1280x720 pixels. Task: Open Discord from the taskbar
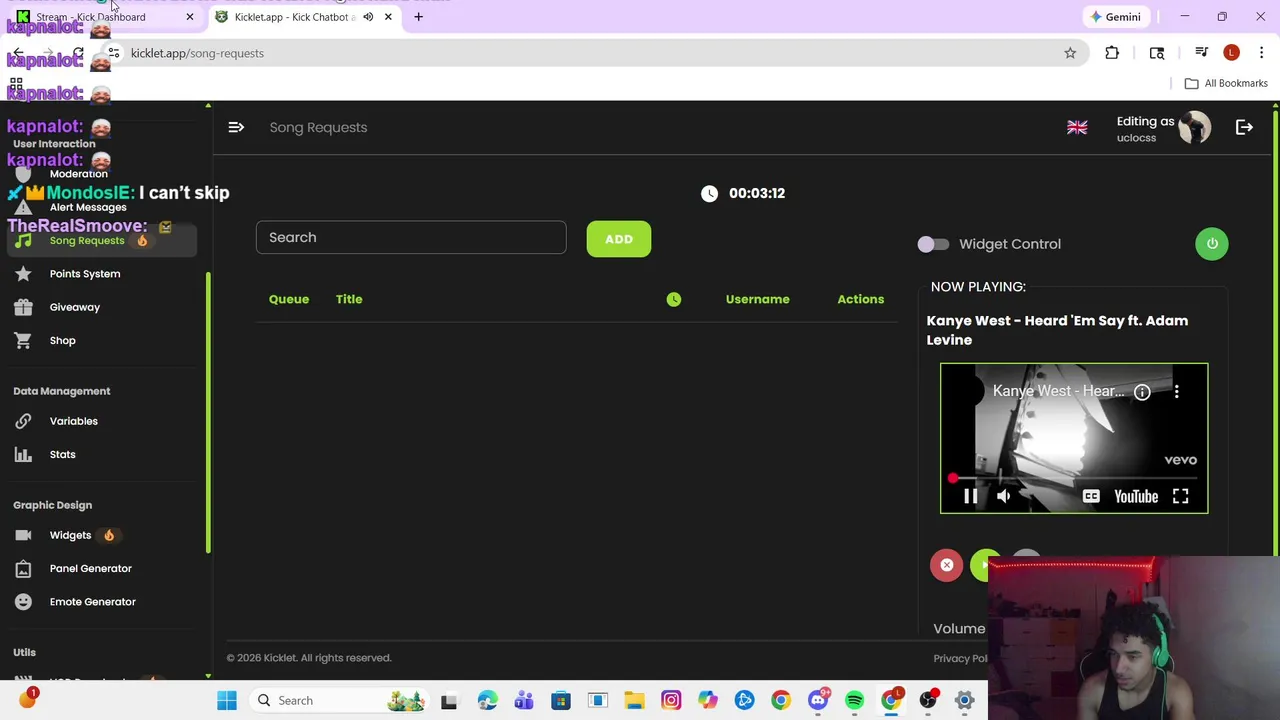[818, 701]
